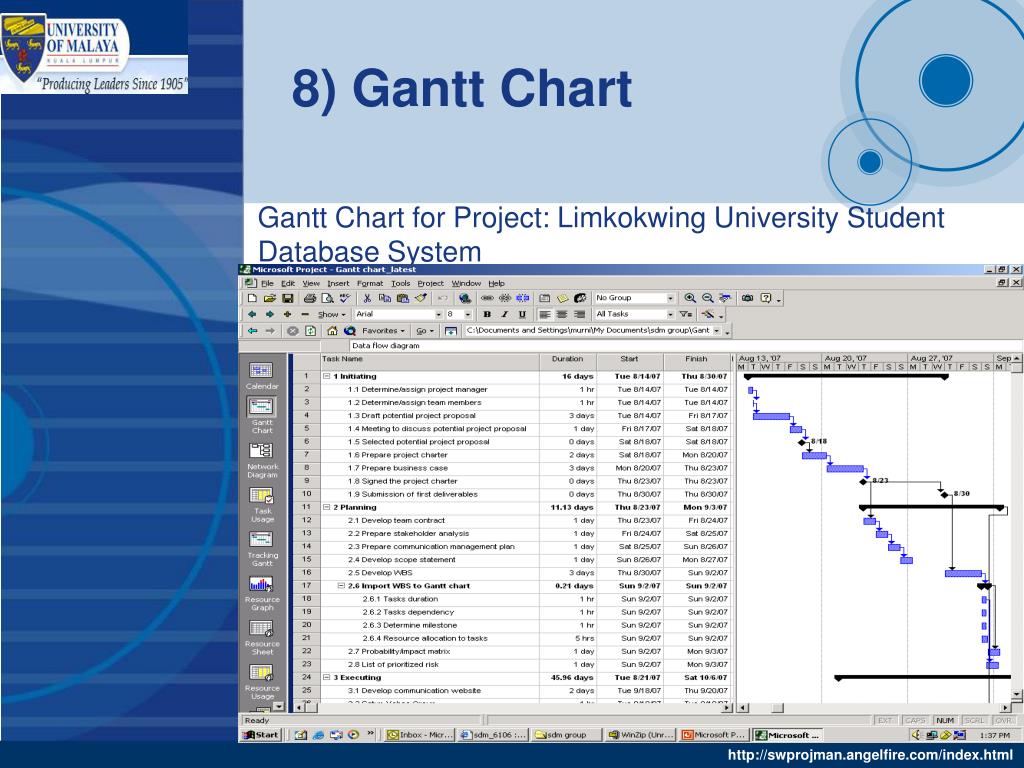This screenshot has height=768, width=1024.
Task: Open the Edit menu
Action: (288, 283)
